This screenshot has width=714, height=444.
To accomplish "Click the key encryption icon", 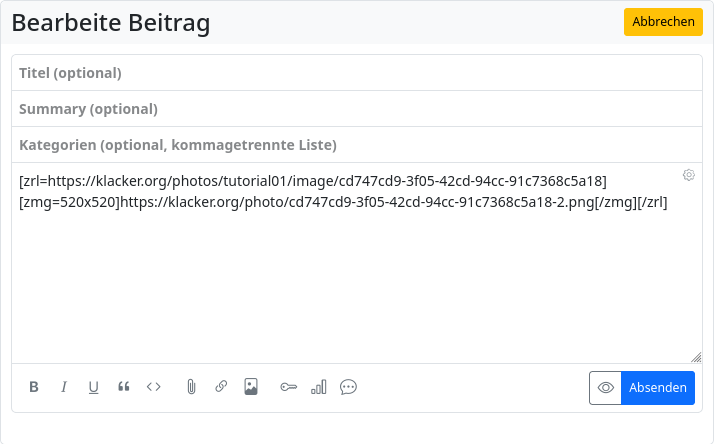I will point(288,387).
